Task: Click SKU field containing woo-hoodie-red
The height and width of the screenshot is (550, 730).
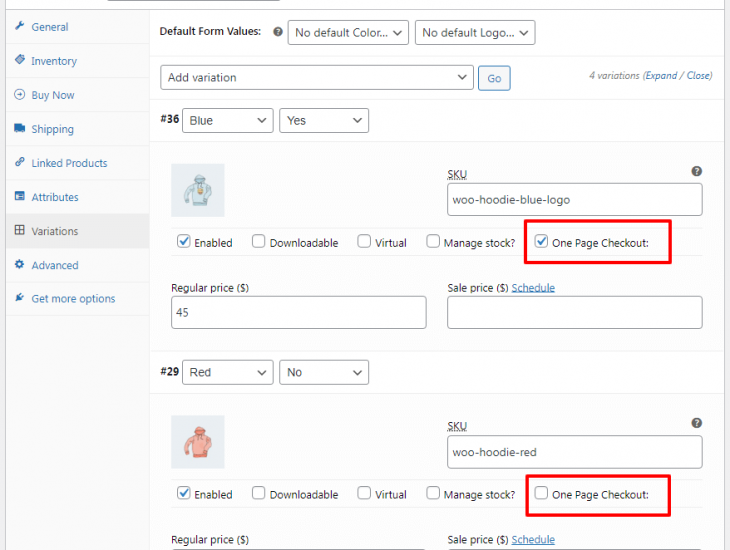Action: [575, 452]
